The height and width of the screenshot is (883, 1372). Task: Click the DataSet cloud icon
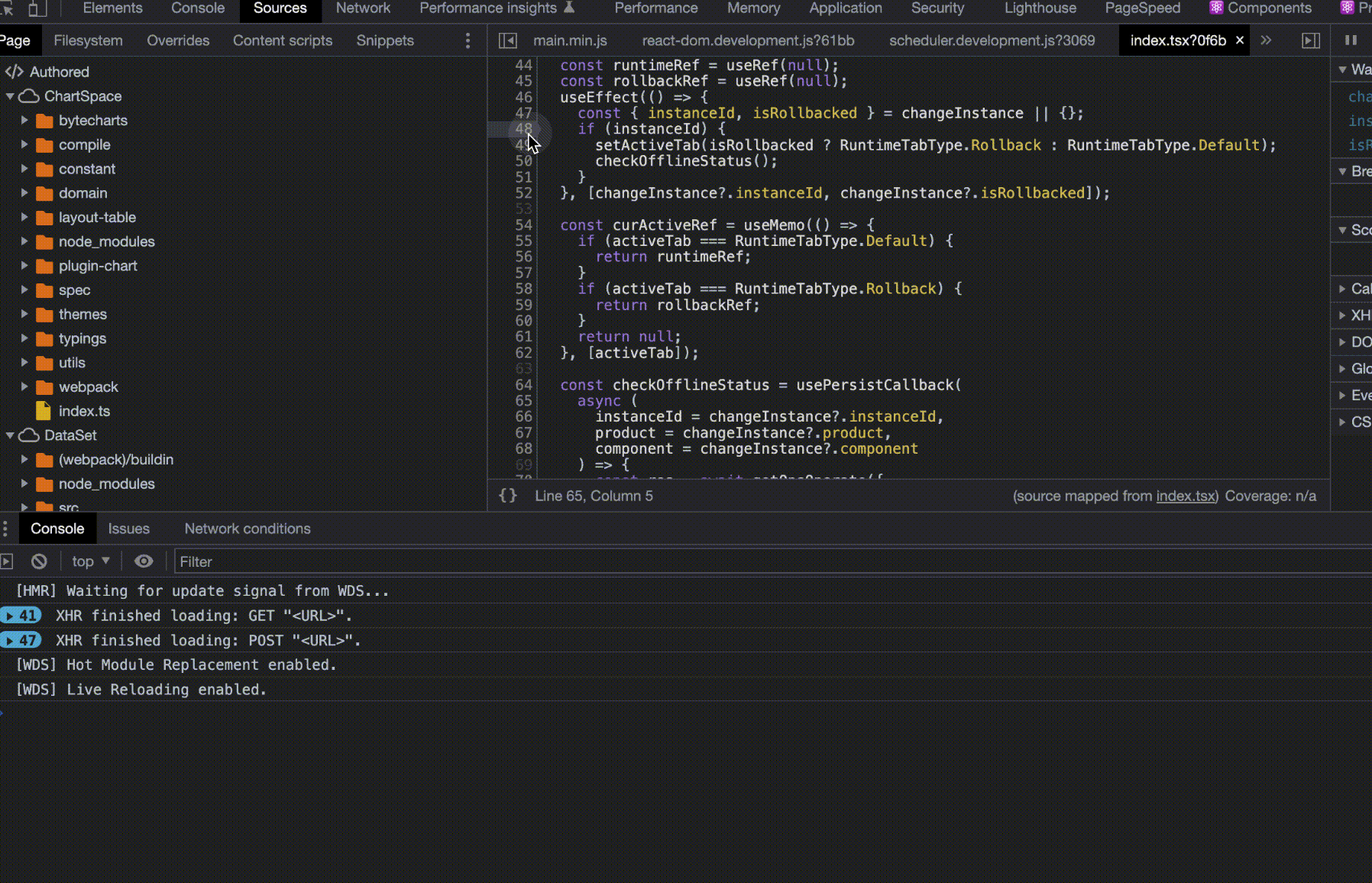coord(29,435)
